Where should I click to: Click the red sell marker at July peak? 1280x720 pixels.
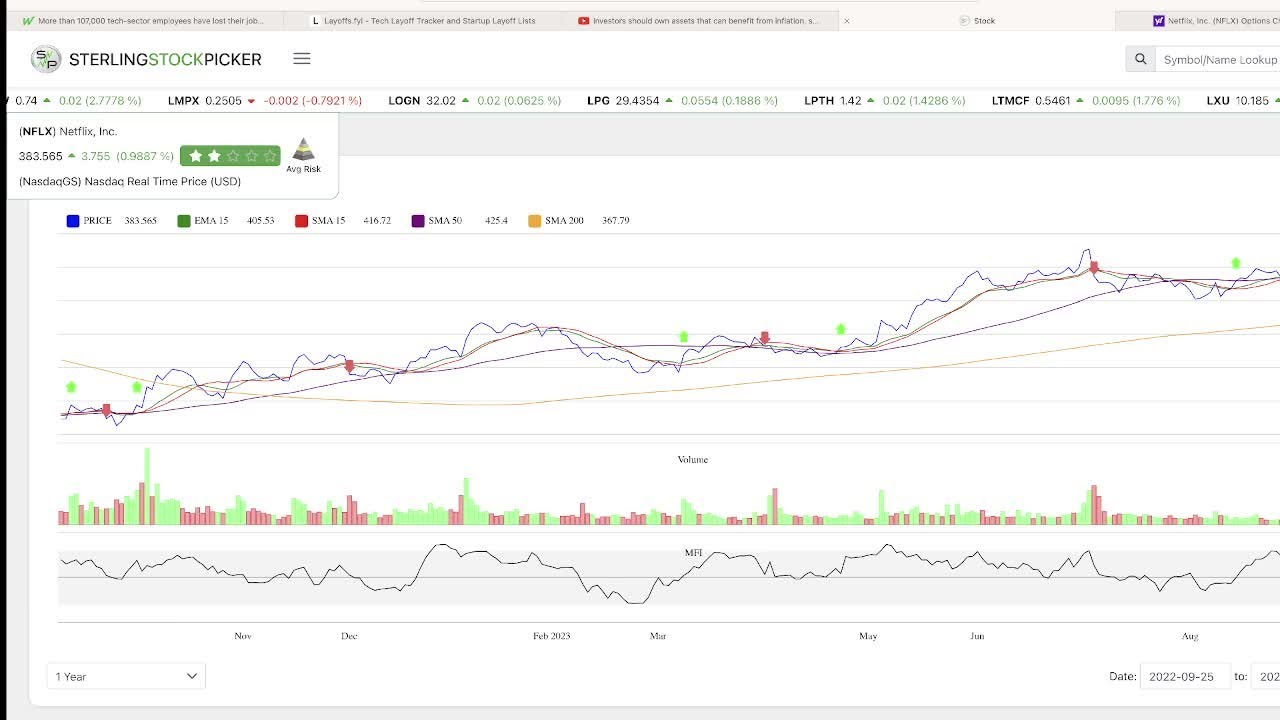1094,267
